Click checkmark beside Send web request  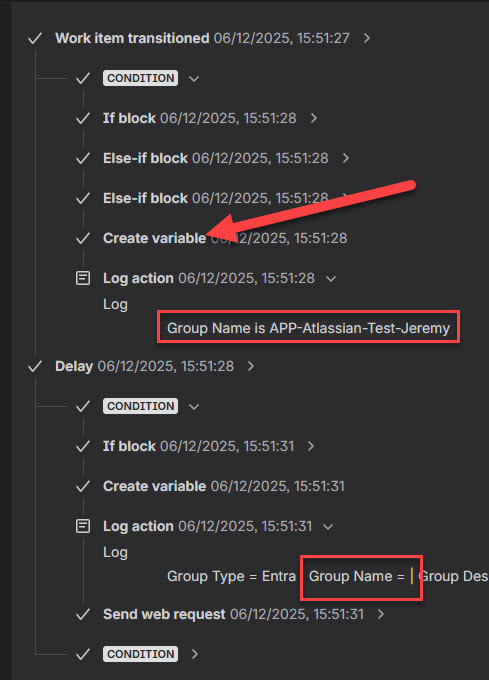point(83,615)
